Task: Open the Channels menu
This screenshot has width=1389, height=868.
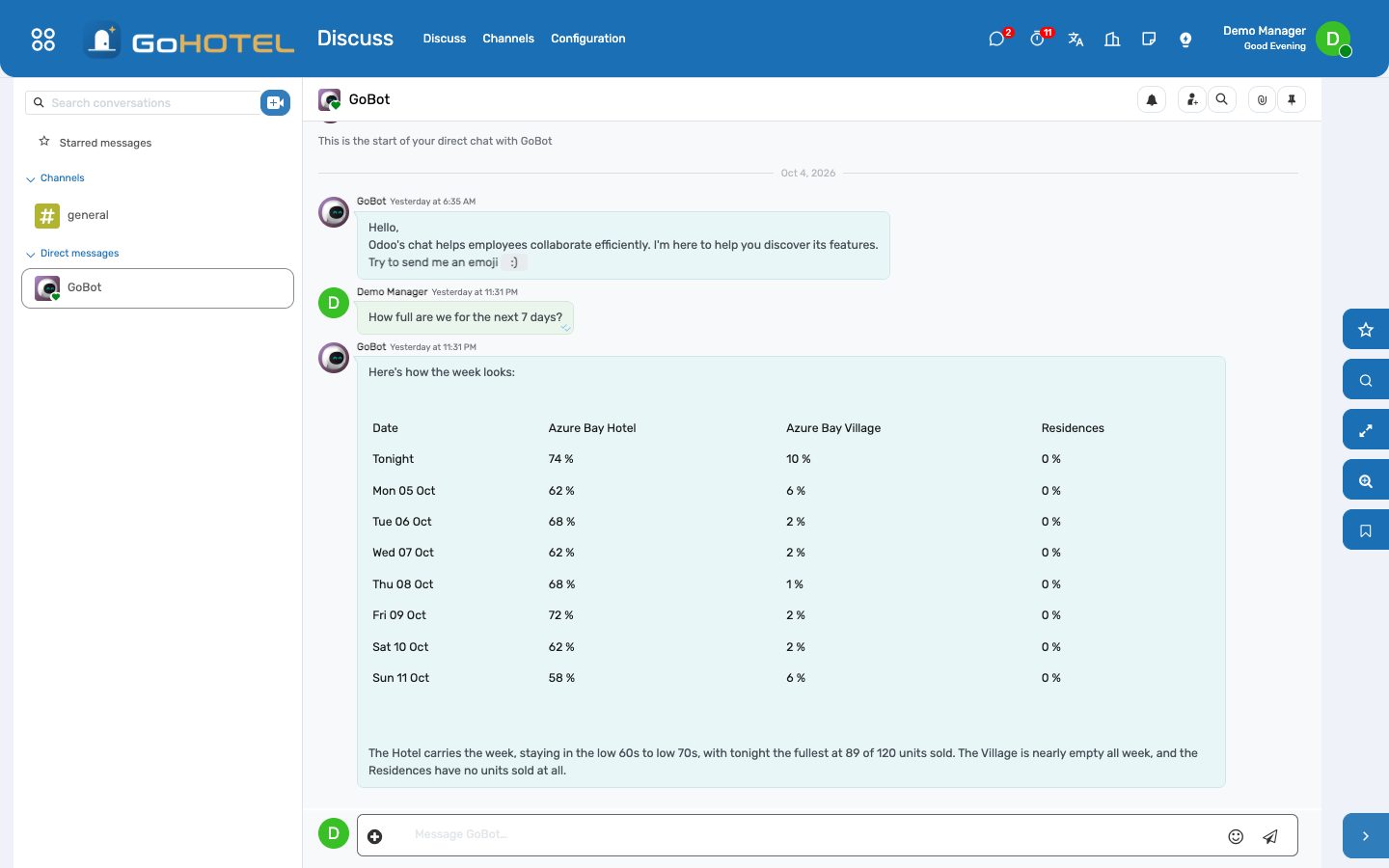Action: point(508,39)
